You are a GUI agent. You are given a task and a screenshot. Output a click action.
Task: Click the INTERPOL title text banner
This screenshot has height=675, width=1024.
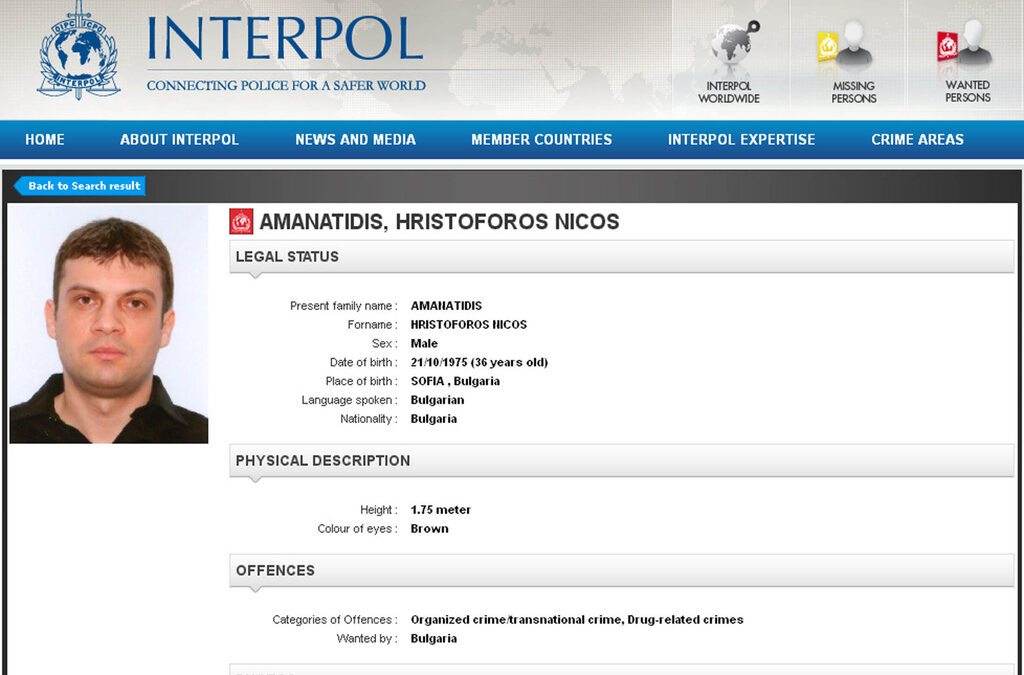click(x=285, y=38)
